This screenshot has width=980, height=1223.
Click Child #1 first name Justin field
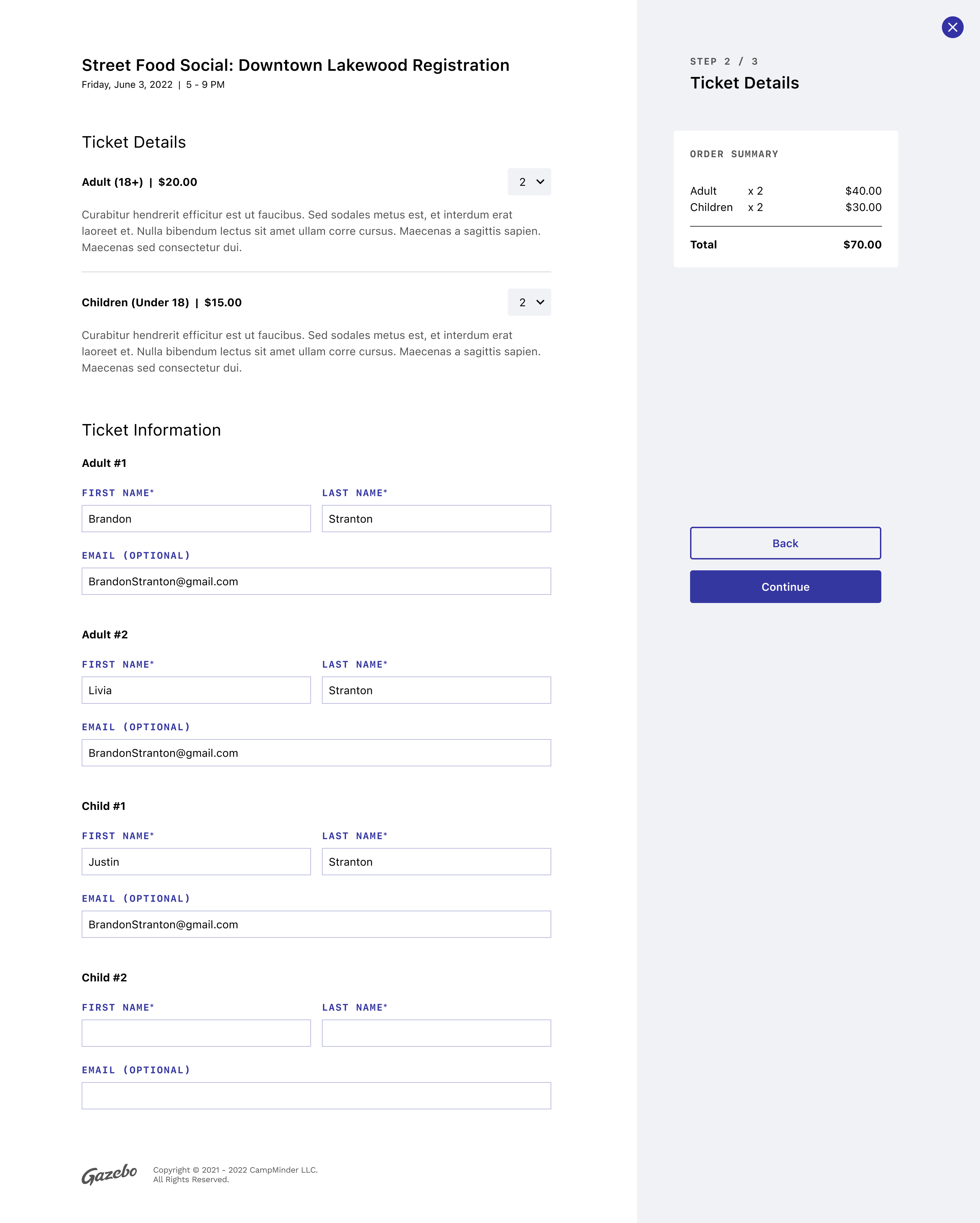coord(196,862)
